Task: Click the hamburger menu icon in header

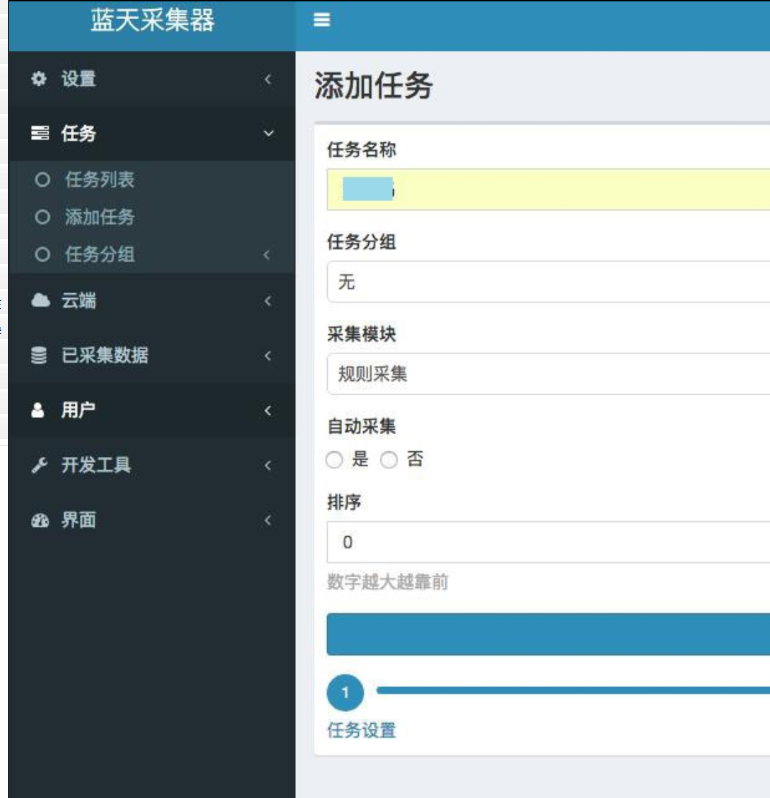Action: [x=322, y=20]
